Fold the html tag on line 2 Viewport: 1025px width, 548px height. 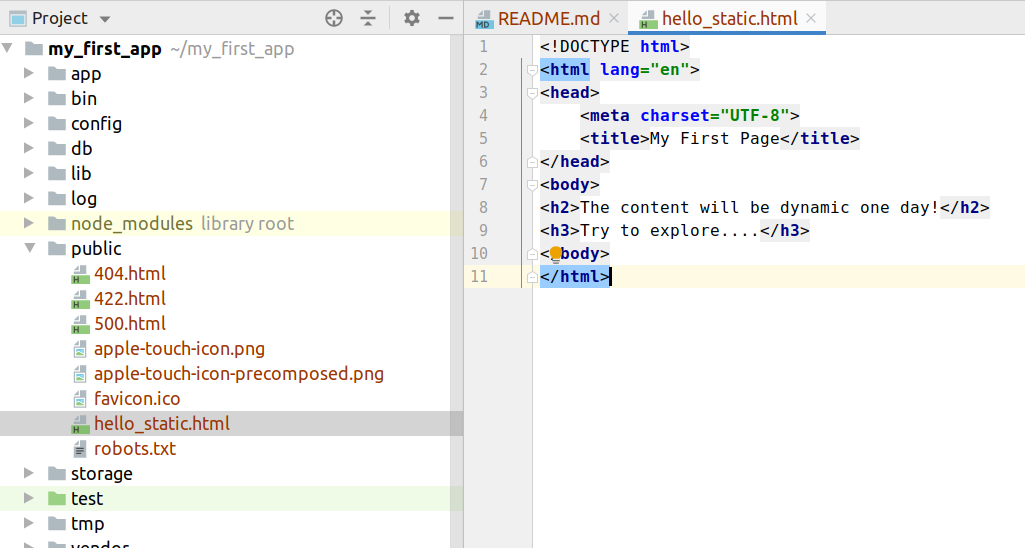coord(532,70)
